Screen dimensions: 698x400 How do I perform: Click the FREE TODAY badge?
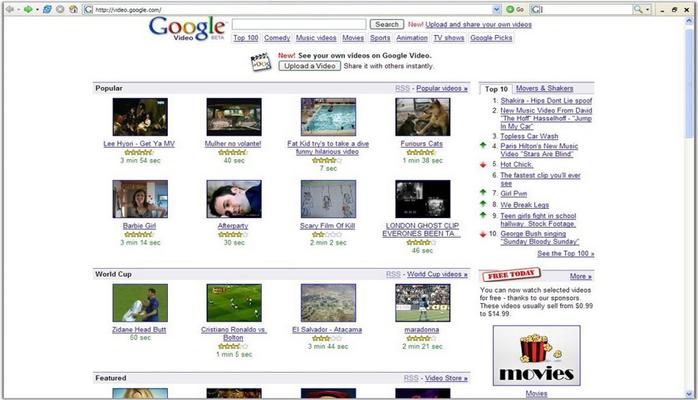point(506,275)
